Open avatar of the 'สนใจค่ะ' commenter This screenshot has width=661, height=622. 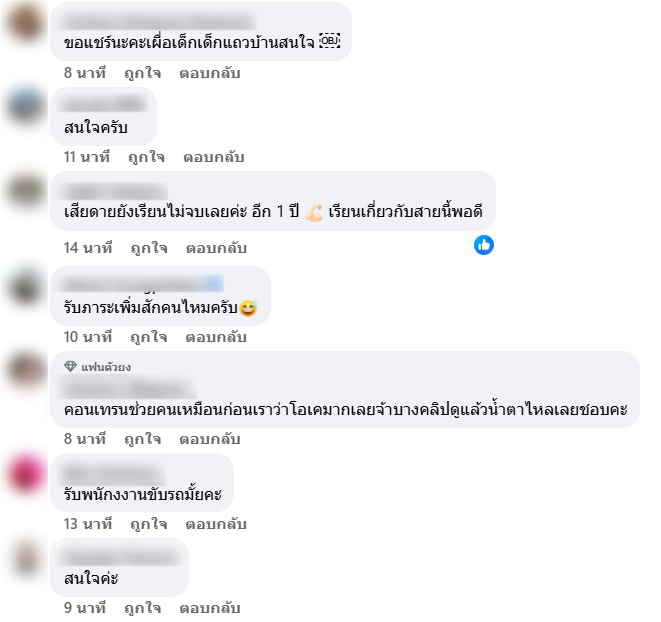[x=26, y=557]
